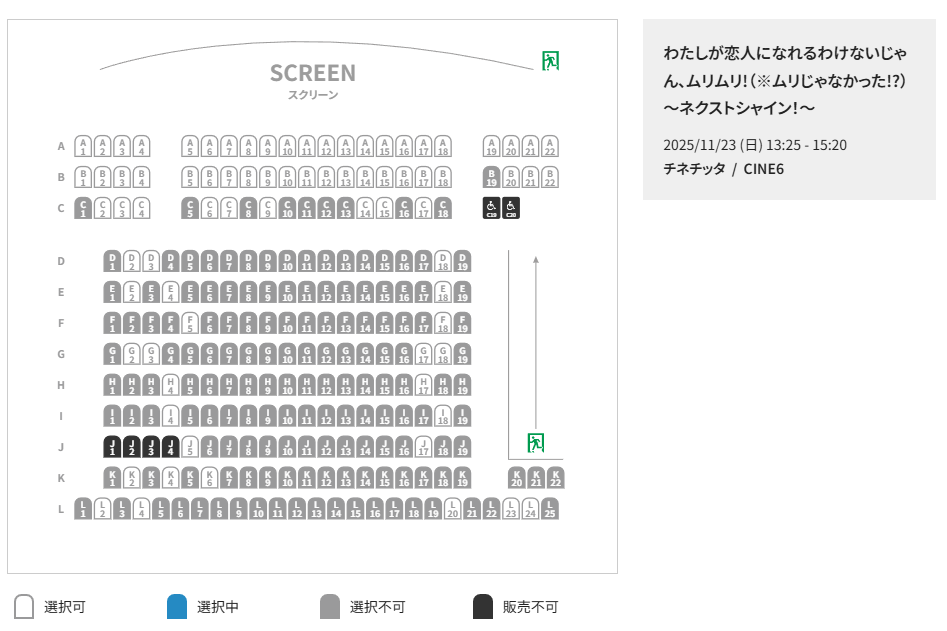Screen dimensions: 947x631
Task: Click the チネチッタ / CINE6 venue text
Action: (723, 168)
